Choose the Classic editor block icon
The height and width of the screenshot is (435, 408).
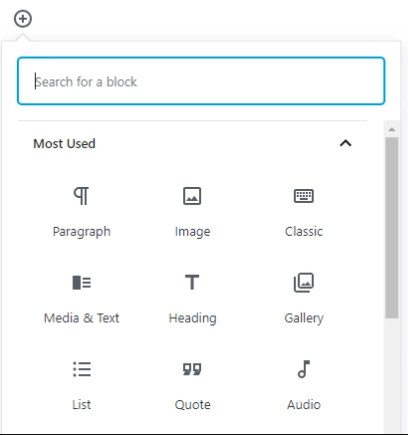click(x=304, y=196)
